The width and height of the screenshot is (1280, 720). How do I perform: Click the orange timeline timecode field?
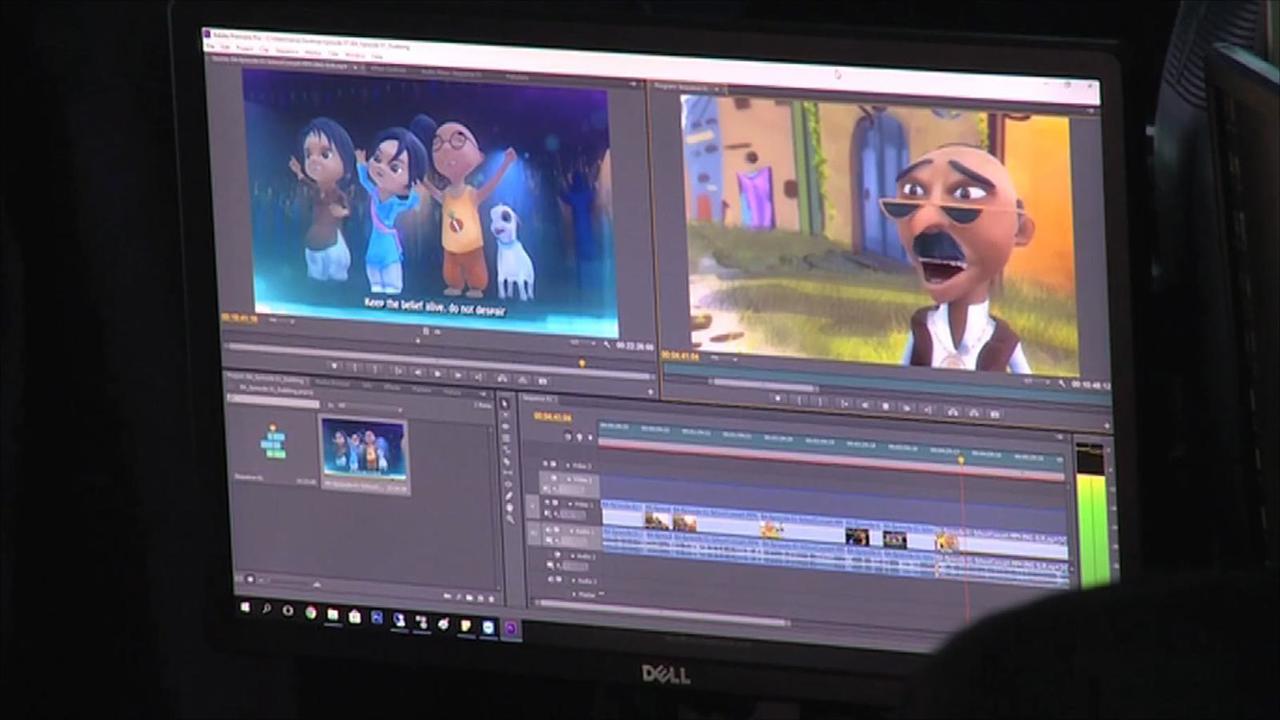[x=553, y=417]
